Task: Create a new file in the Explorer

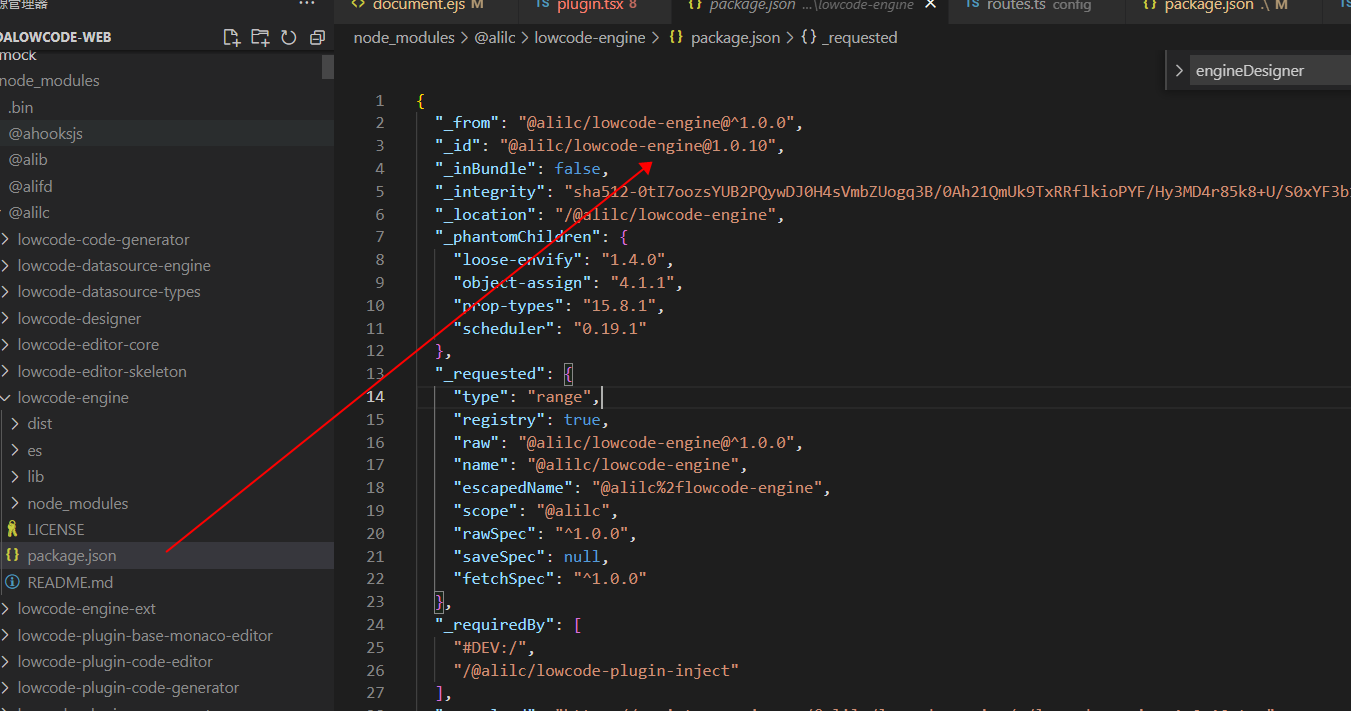Action: [231, 36]
